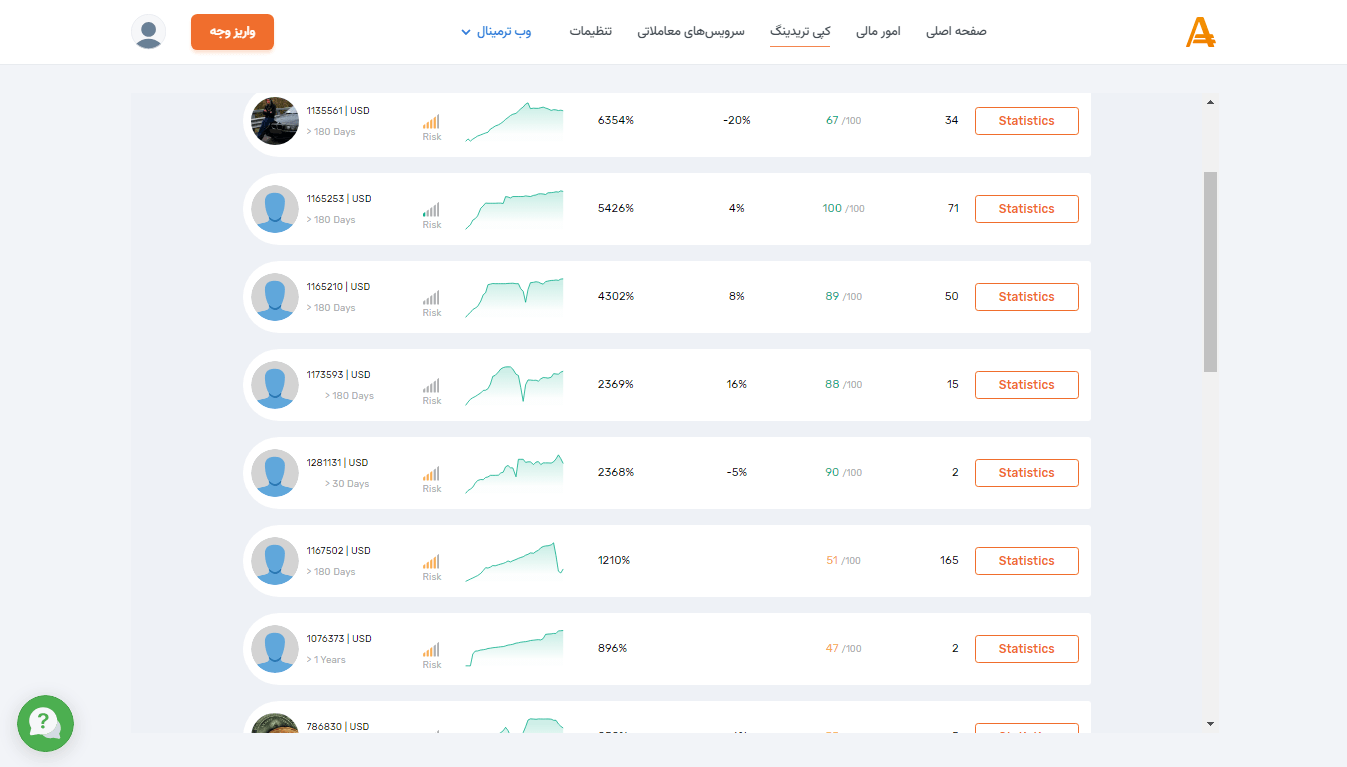The height and width of the screenshot is (767, 1347).
Task: Click the Risk indicator for trader 1135561
Action: pyautogui.click(x=431, y=126)
